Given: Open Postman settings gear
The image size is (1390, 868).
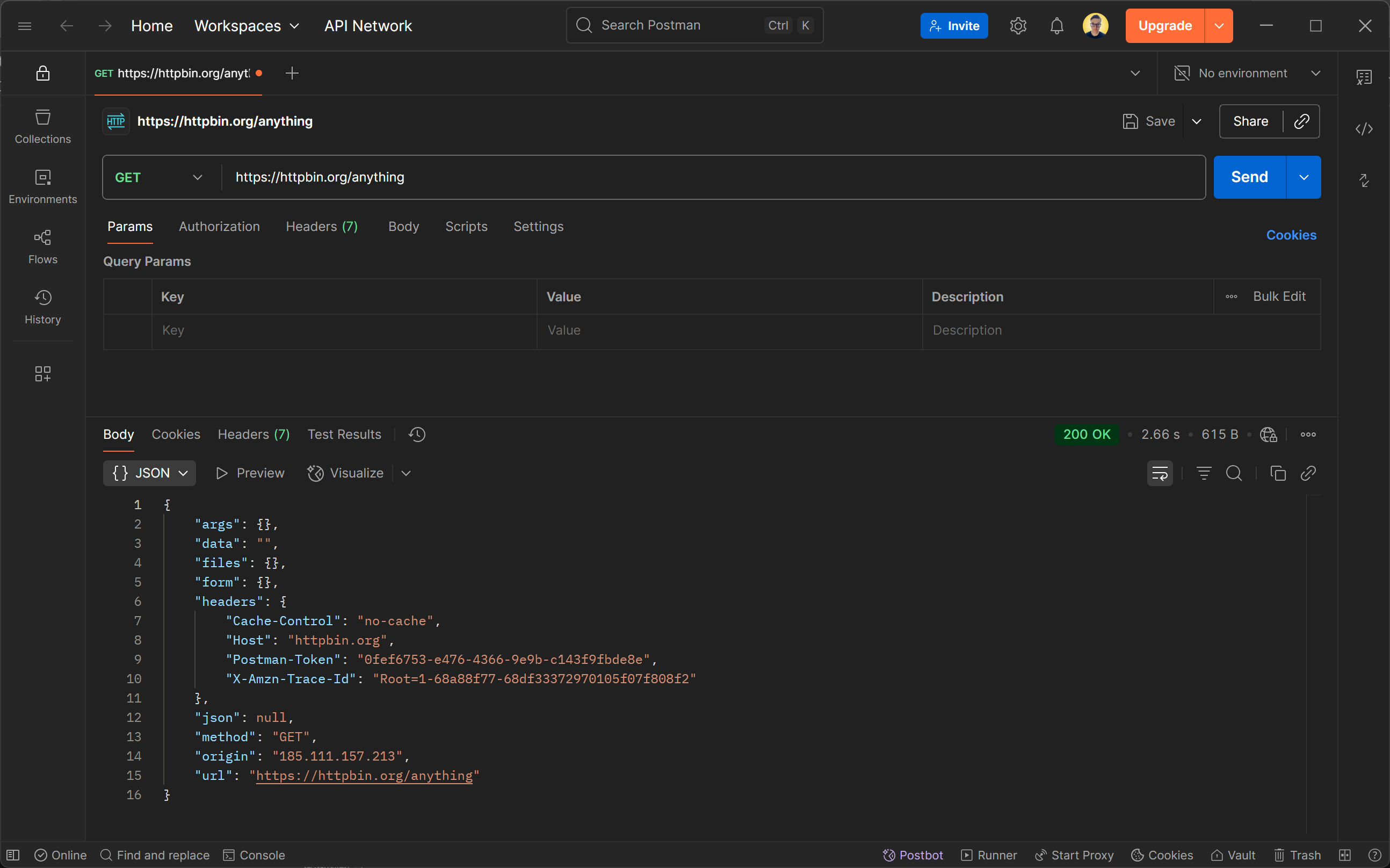Looking at the screenshot, I should pyautogui.click(x=1018, y=25).
